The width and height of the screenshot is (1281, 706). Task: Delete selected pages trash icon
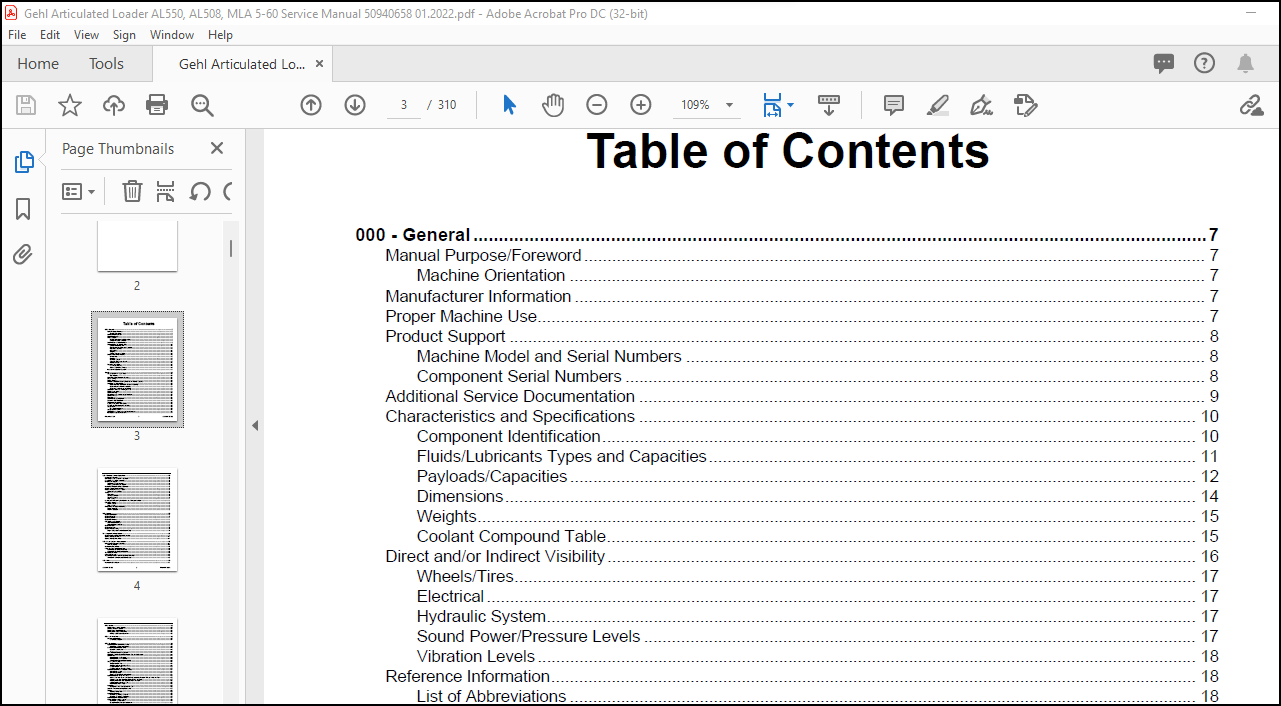tap(132, 191)
